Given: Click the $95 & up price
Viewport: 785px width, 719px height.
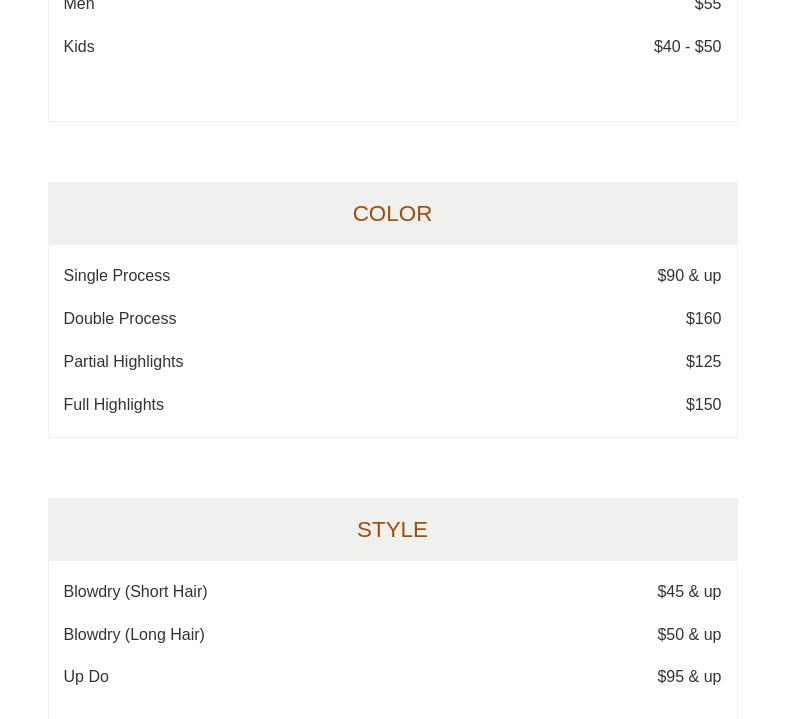Looking at the screenshot, I should (689, 677).
